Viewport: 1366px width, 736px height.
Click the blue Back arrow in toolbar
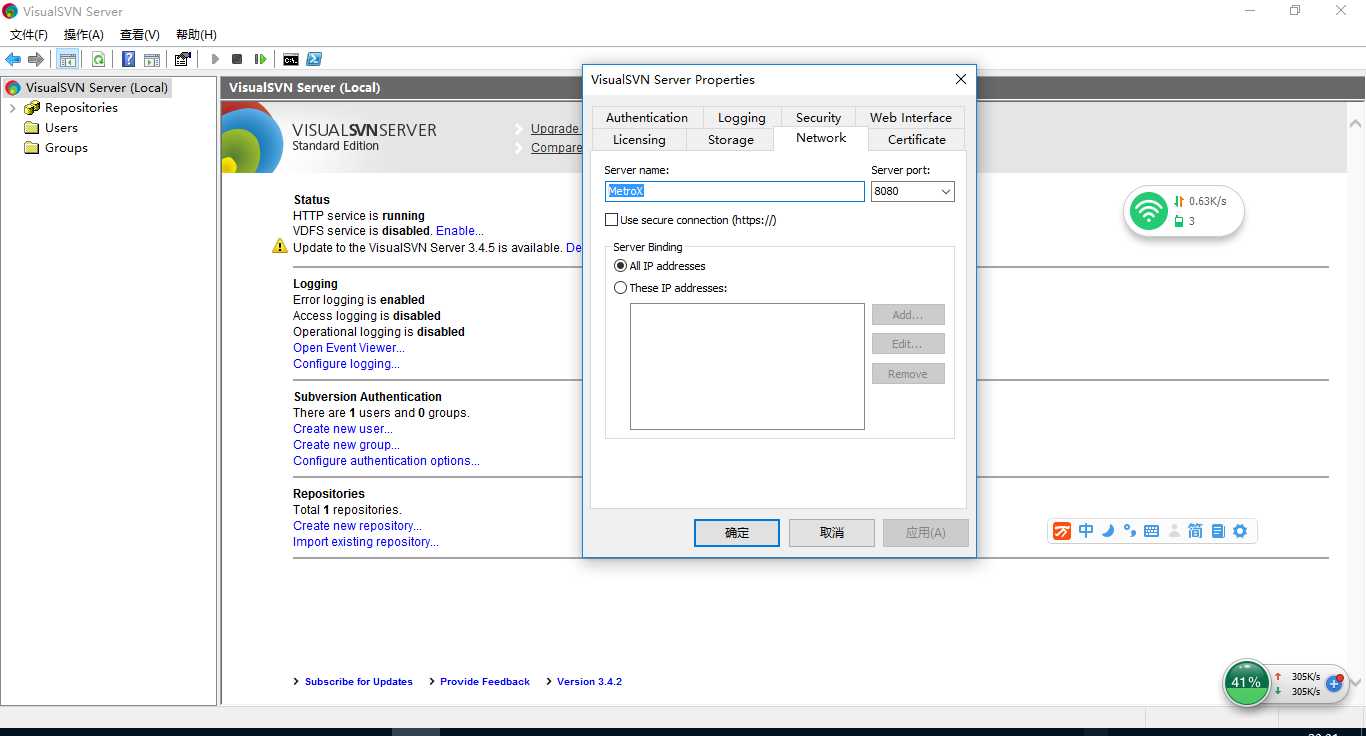13,60
